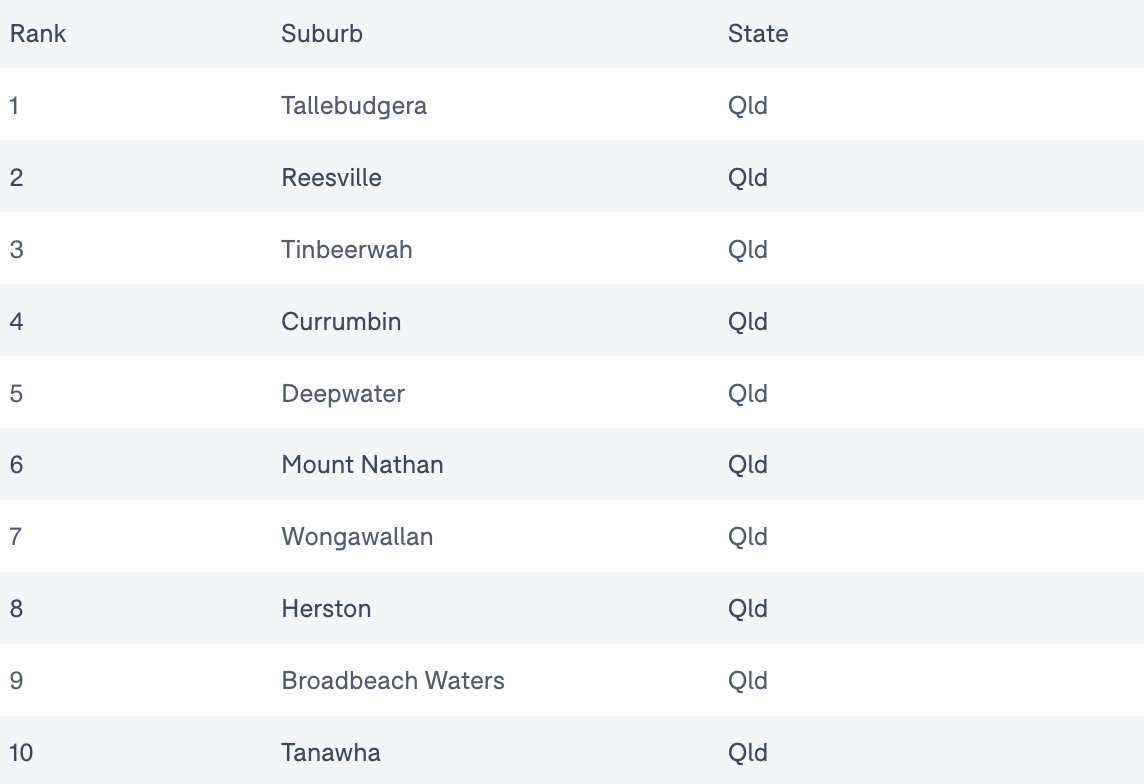This screenshot has height=784, width=1144.
Task: Click Qld state in Tallebudgera row
Action: point(747,106)
